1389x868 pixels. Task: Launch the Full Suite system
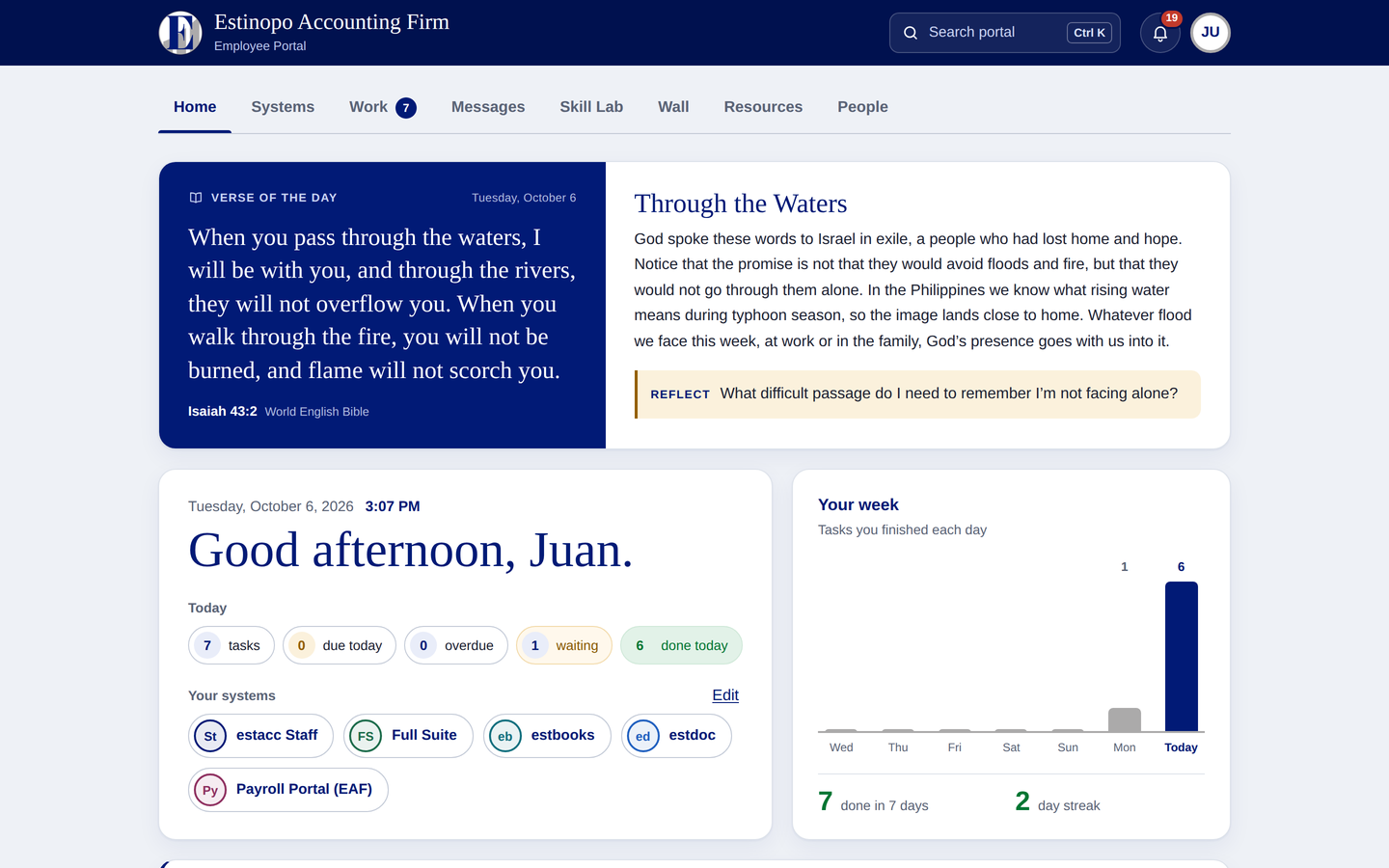408,736
